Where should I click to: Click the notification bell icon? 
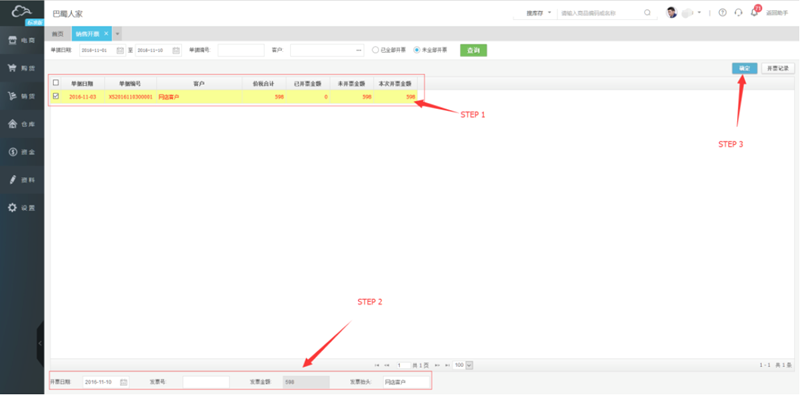tap(754, 13)
